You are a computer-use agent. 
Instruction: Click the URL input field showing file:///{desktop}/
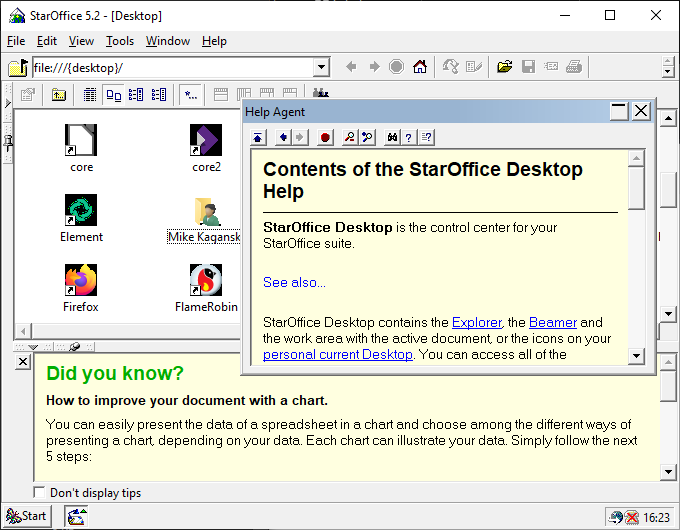tap(173, 68)
